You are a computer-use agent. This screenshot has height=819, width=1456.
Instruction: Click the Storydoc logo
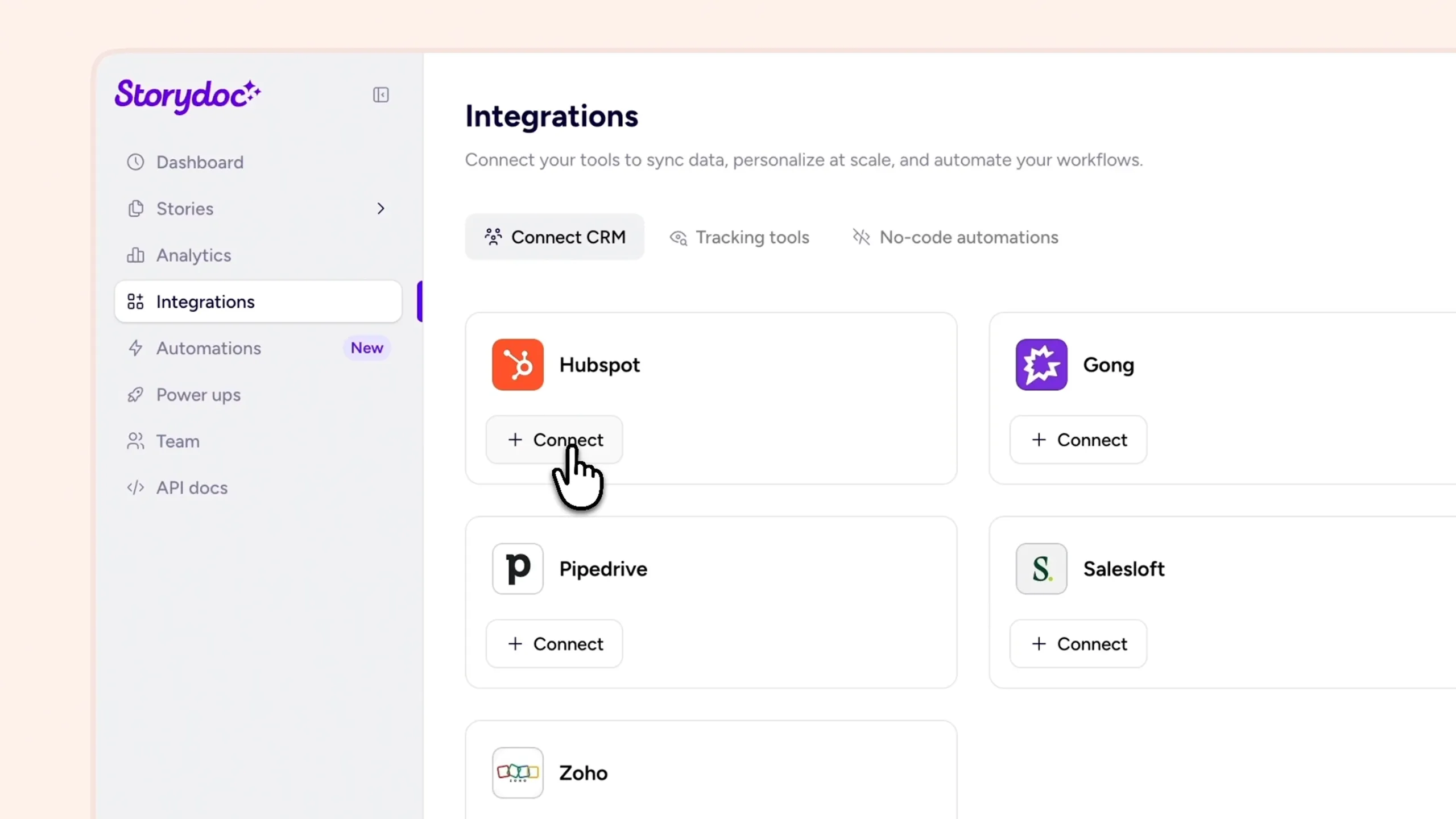click(x=188, y=96)
